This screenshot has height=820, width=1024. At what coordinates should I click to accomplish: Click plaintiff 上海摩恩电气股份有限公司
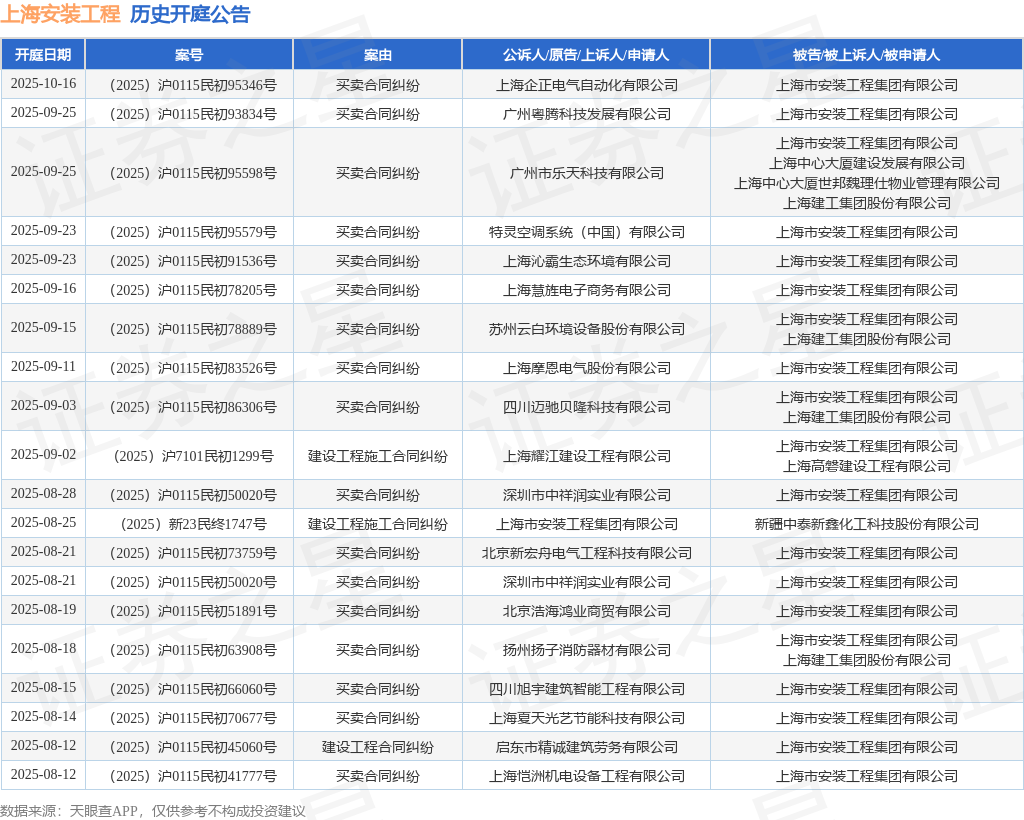tap(586, 368)
